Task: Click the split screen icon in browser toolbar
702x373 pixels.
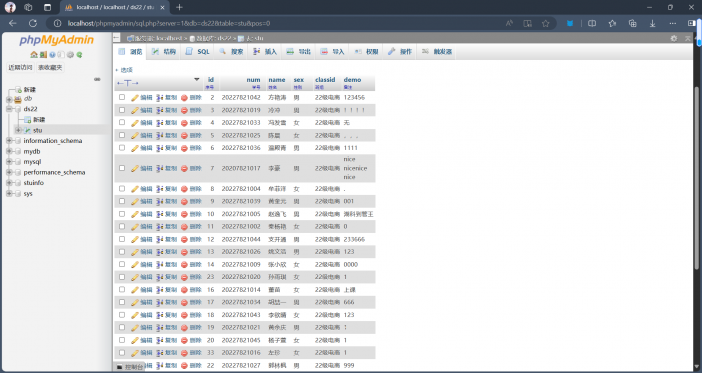Action: [592, 23]
